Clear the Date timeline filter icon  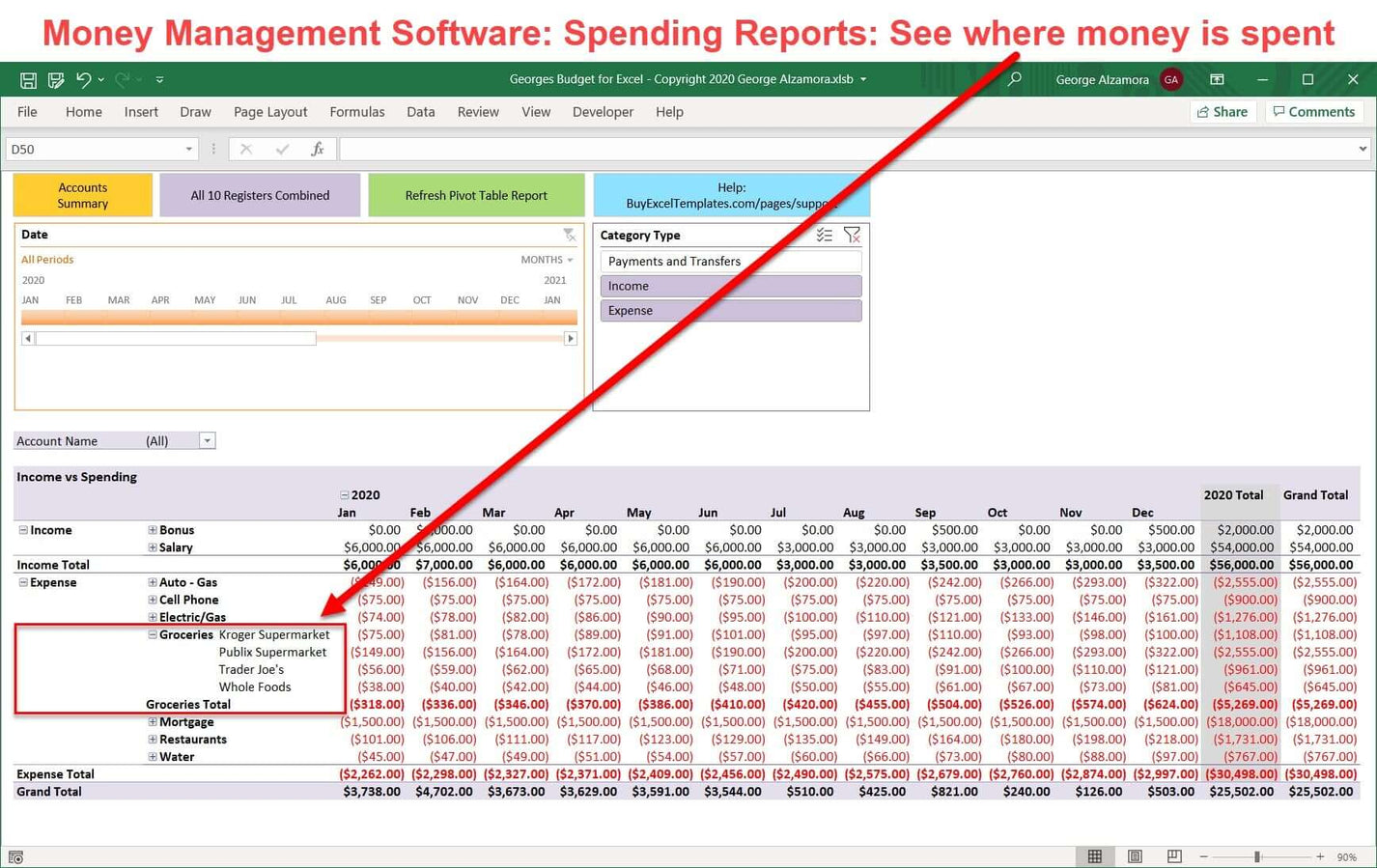click(570, 234)
